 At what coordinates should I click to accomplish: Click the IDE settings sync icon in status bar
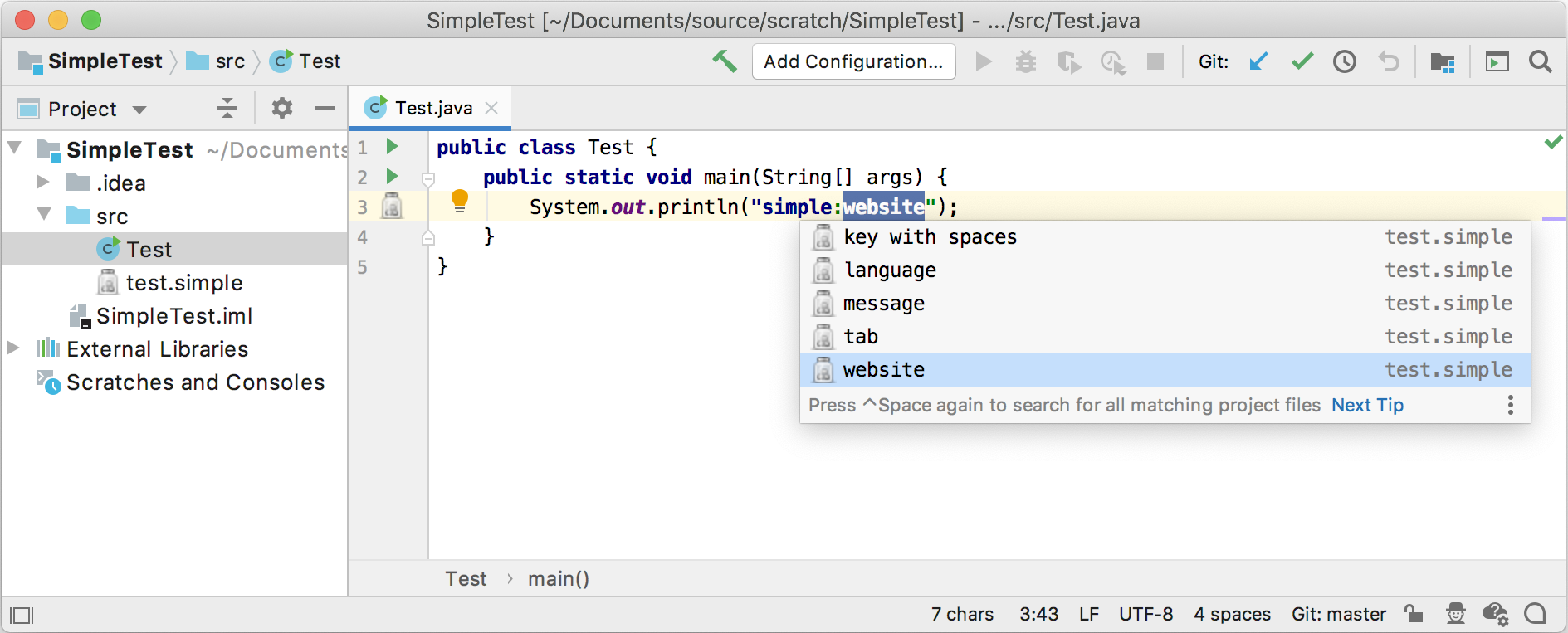pos(1495,614)
